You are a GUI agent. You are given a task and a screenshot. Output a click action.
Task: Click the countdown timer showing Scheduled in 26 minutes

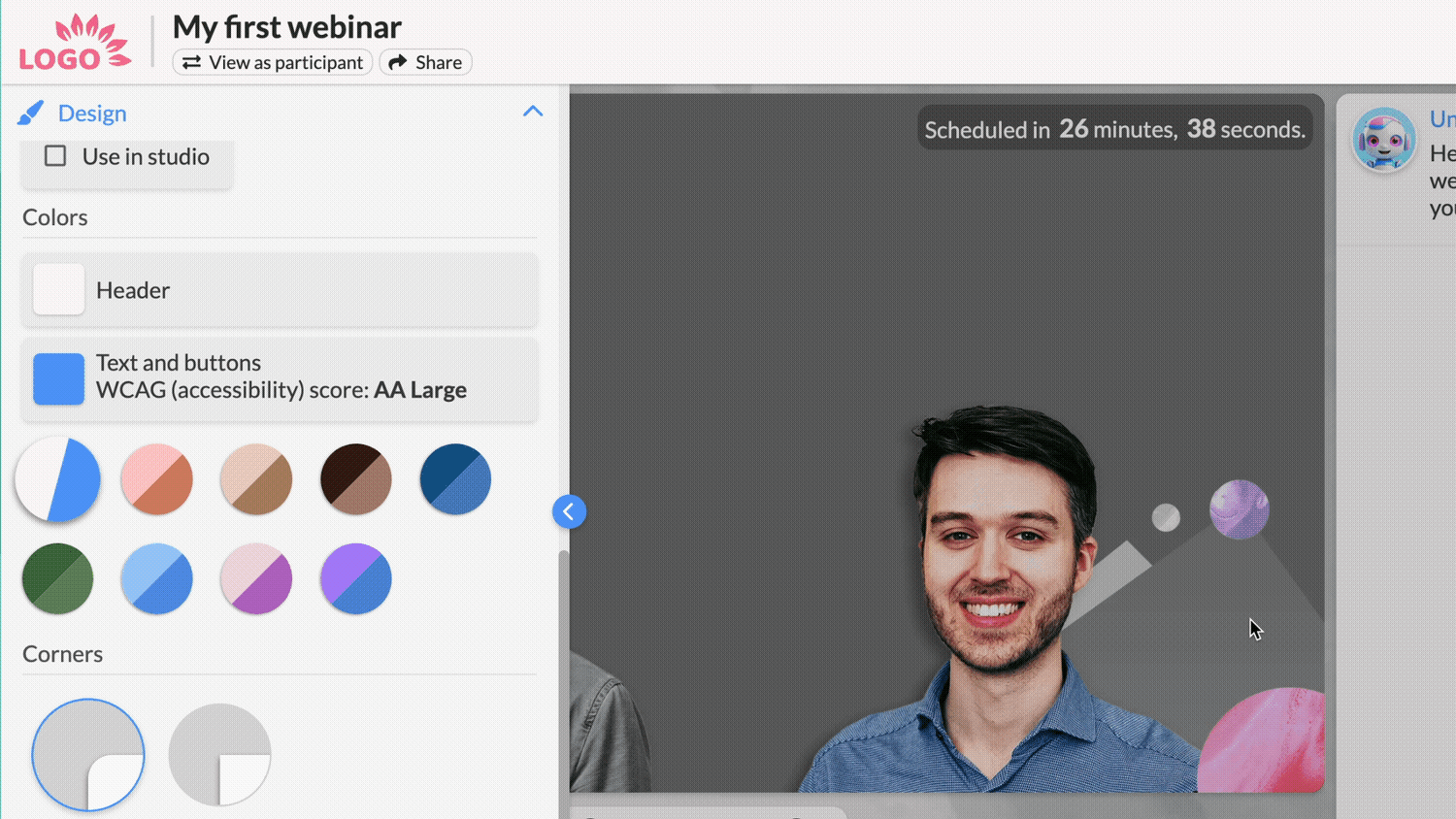coord(1114,128)
